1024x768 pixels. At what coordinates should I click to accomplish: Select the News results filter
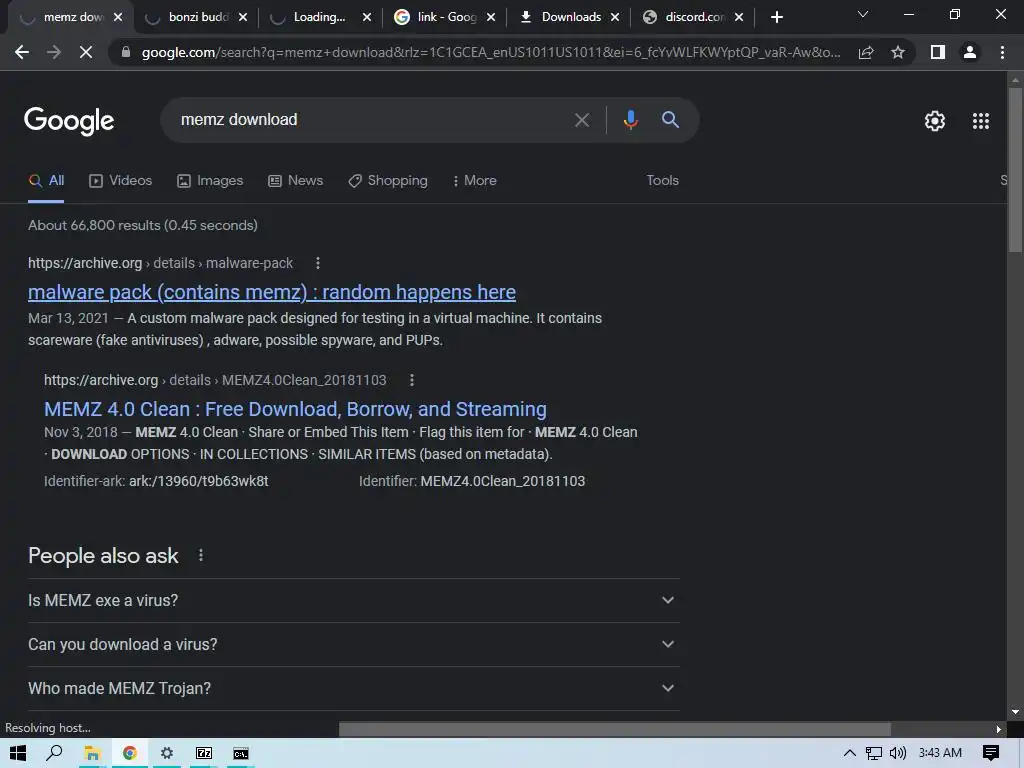[x=296, y=181]
